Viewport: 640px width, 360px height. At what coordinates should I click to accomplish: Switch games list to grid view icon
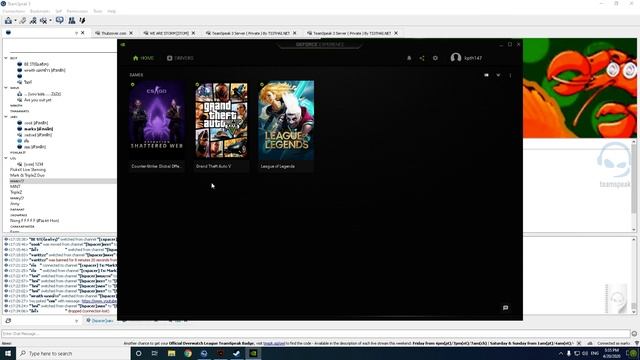[x=486, y=75]
